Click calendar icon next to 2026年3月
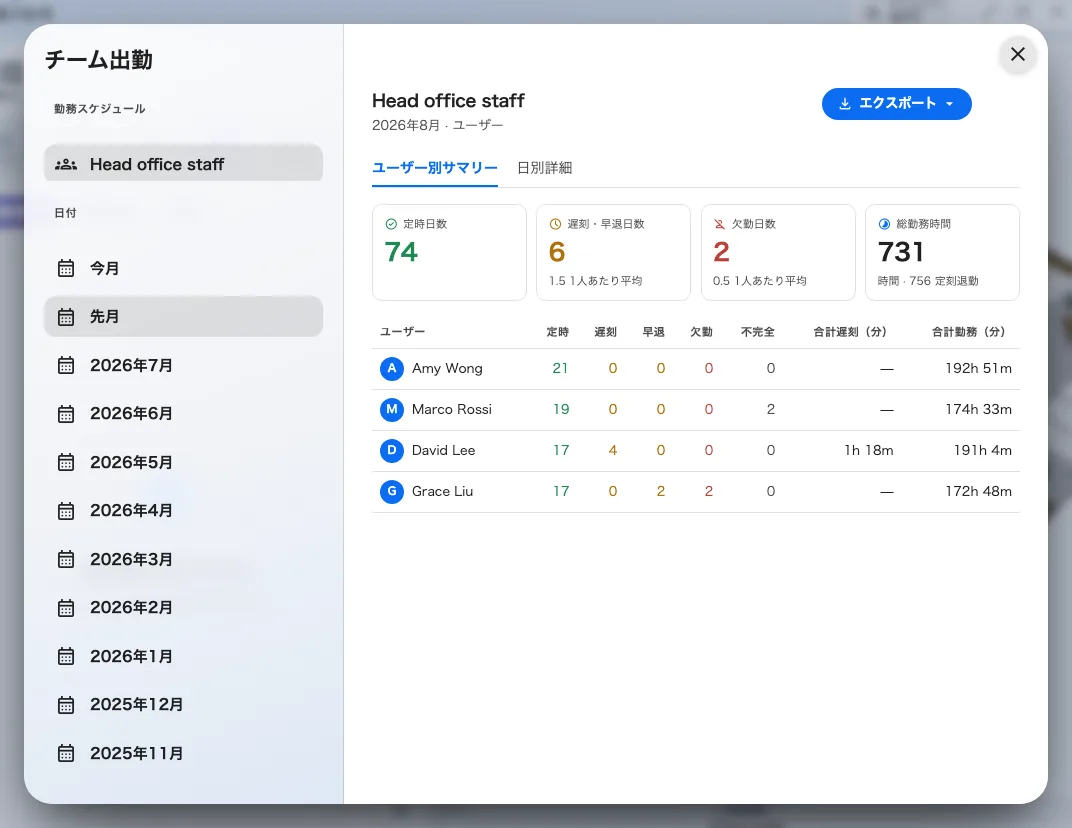The width and height of the screenshot is (1072, 828). [66, 559]
